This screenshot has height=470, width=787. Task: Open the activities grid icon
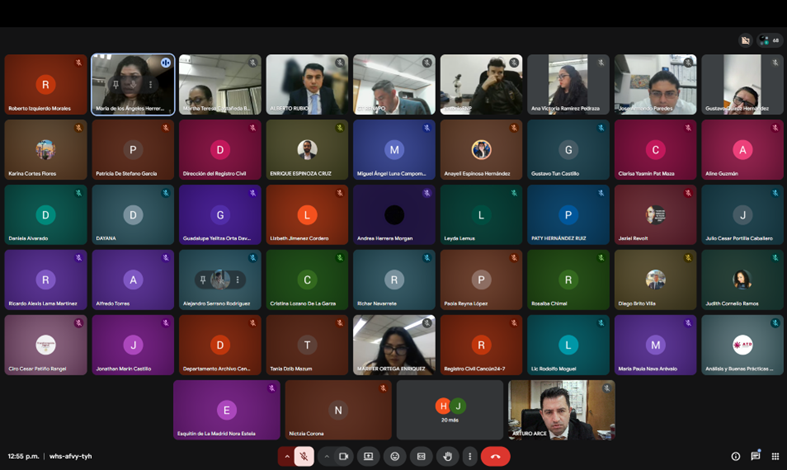775,456
